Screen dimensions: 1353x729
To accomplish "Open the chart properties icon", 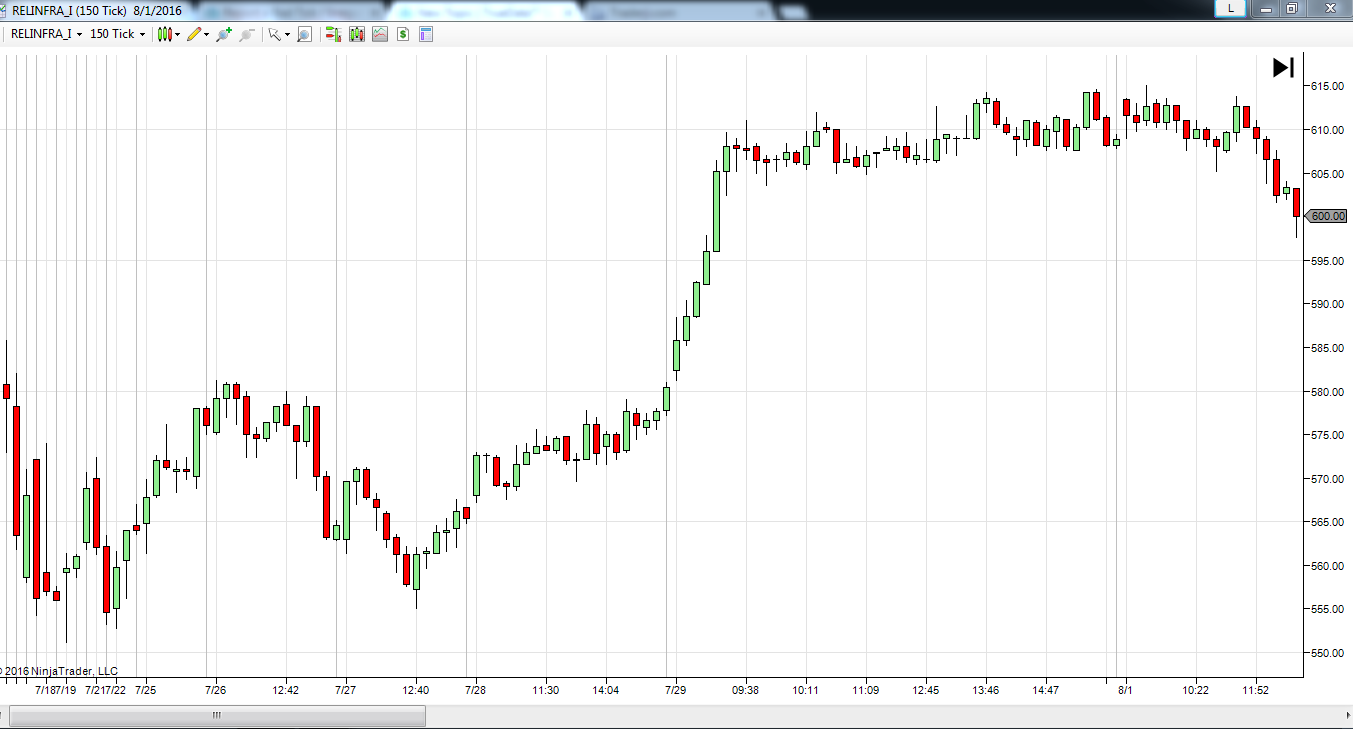I will tap(426, 34).
